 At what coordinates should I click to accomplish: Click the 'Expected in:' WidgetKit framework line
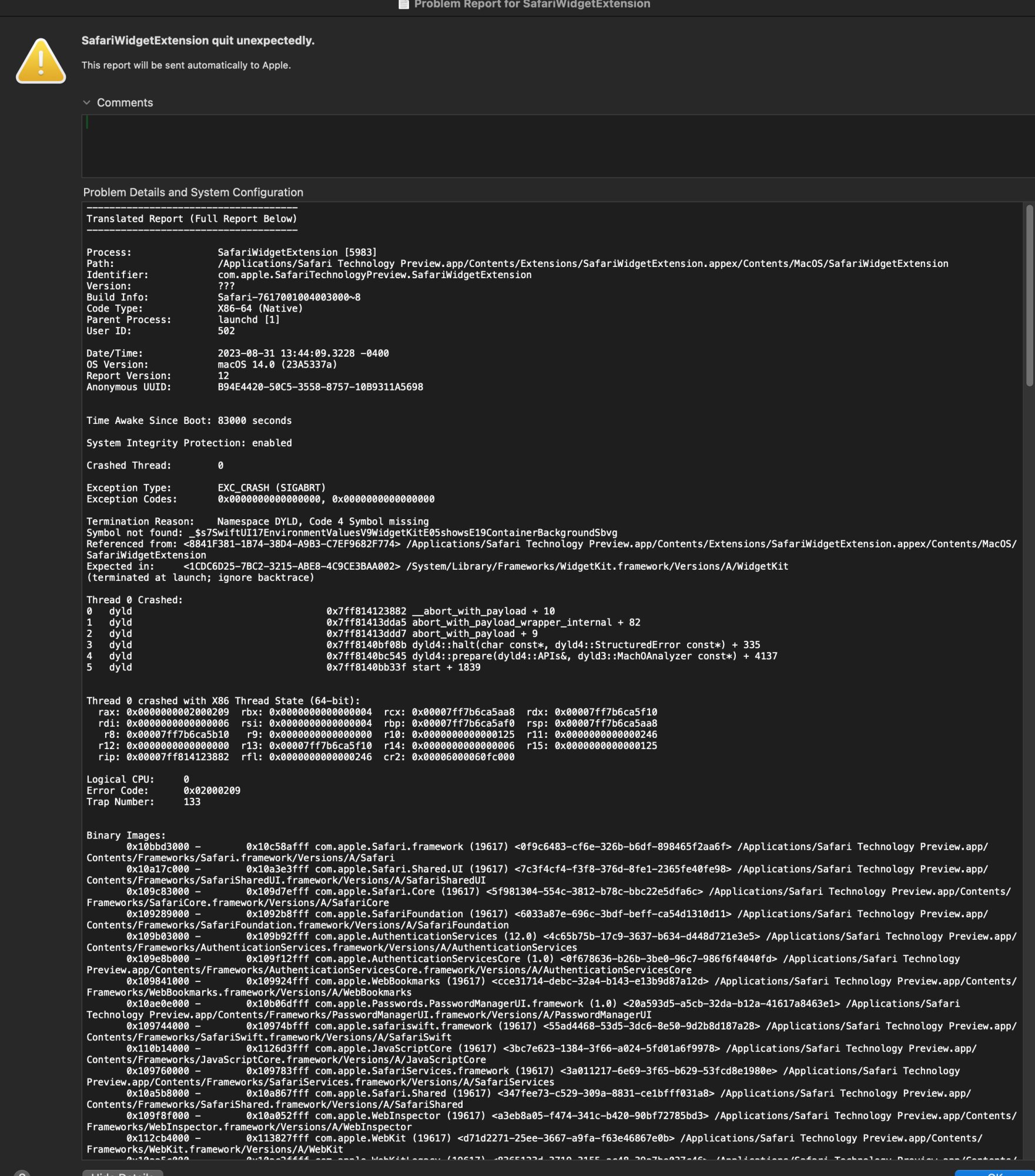437,566
